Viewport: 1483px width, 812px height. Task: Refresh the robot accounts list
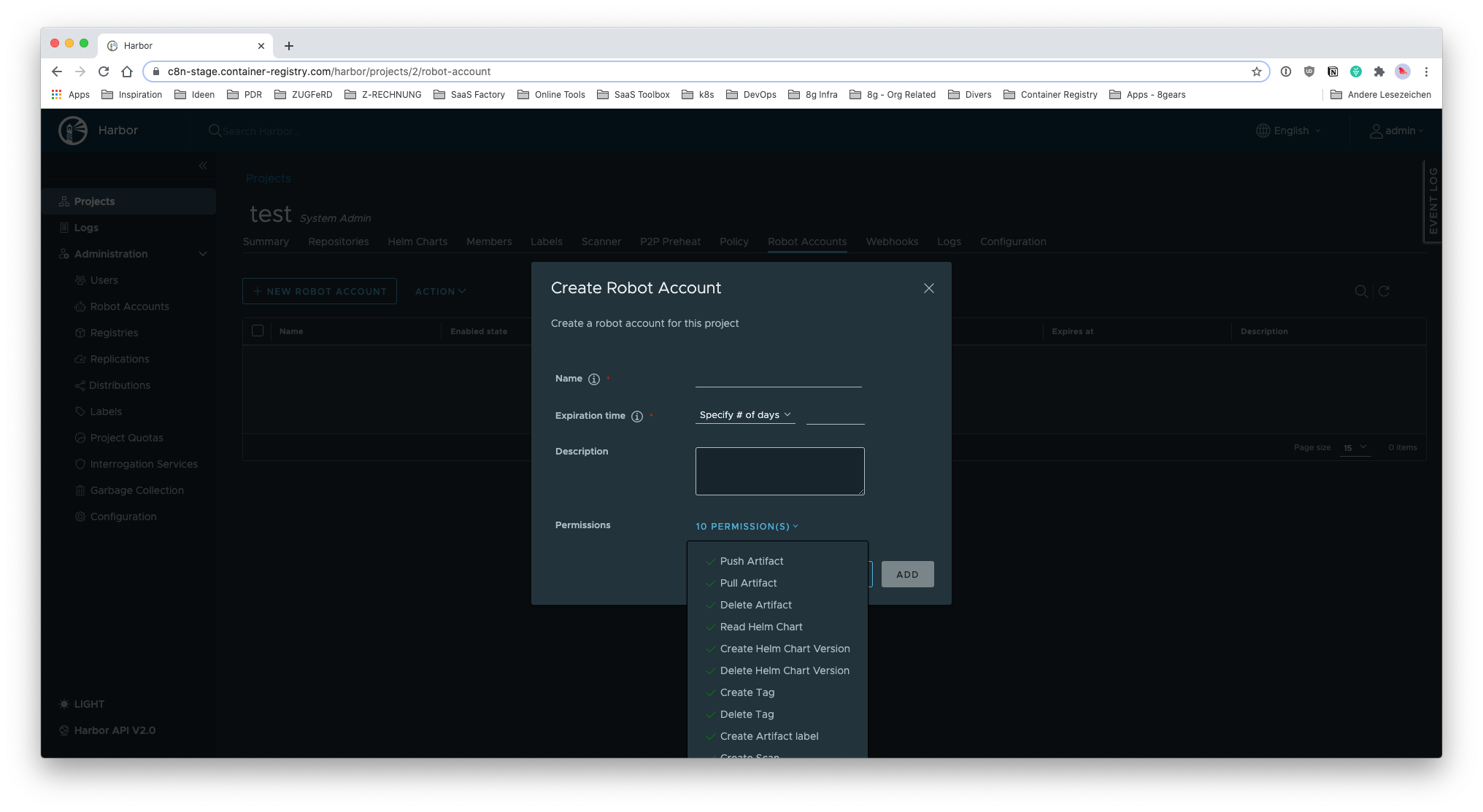(1384, 291)
